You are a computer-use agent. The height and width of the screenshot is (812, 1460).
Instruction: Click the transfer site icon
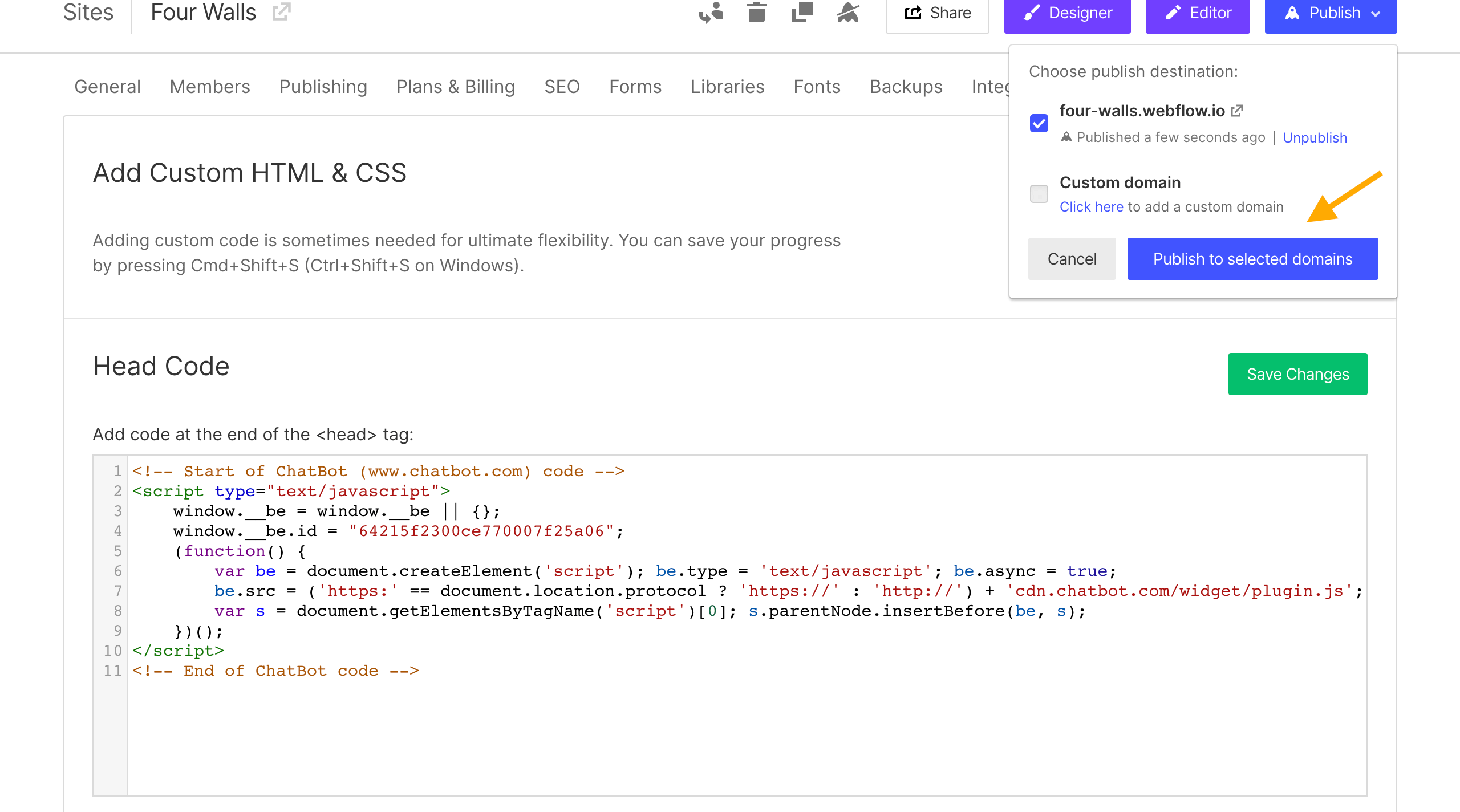(x=711, y=12)
